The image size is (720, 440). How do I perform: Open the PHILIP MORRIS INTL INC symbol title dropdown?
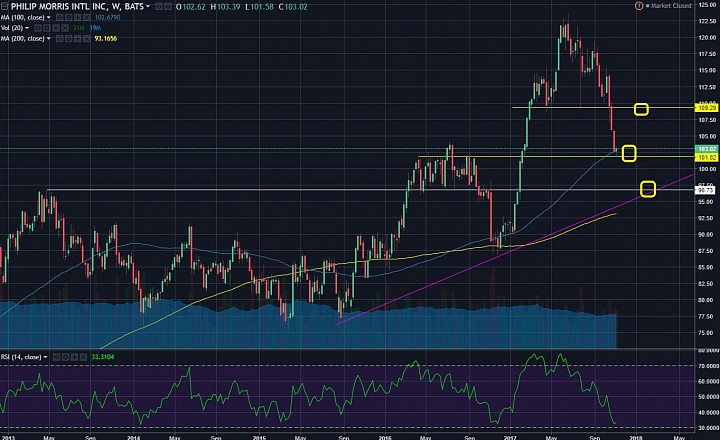[148, 6]
